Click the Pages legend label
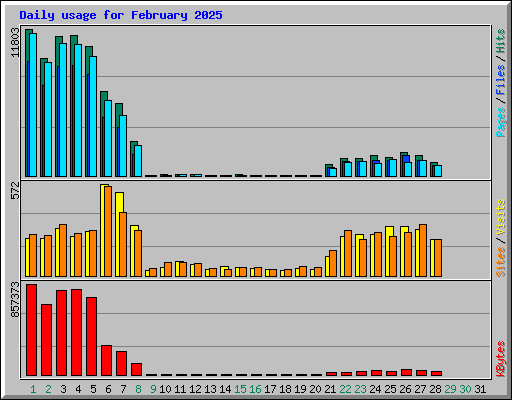The width and height of the screenshot is (512, 400). point(501,122)
